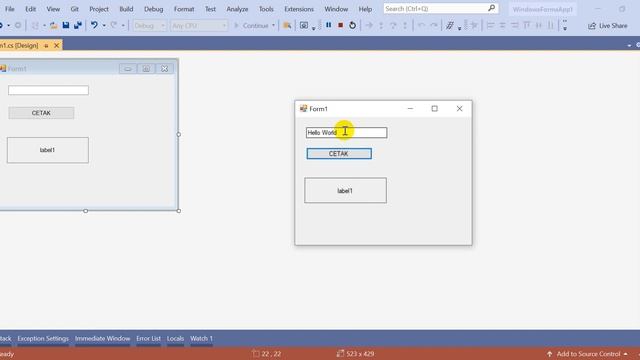Select the empty text box in the designer form

pos(48,90)
